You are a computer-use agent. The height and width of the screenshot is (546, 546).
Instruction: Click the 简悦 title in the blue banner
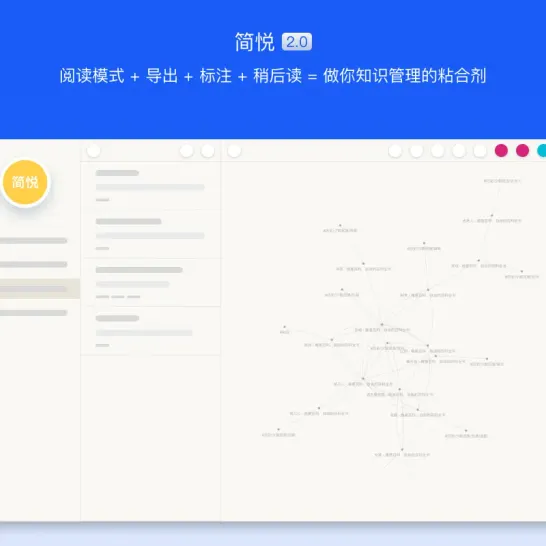(255, 42)
